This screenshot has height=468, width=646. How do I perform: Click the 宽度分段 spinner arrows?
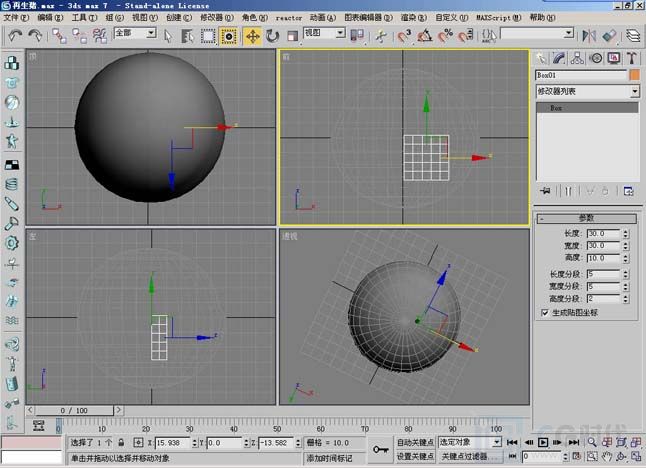pos(625,286)
